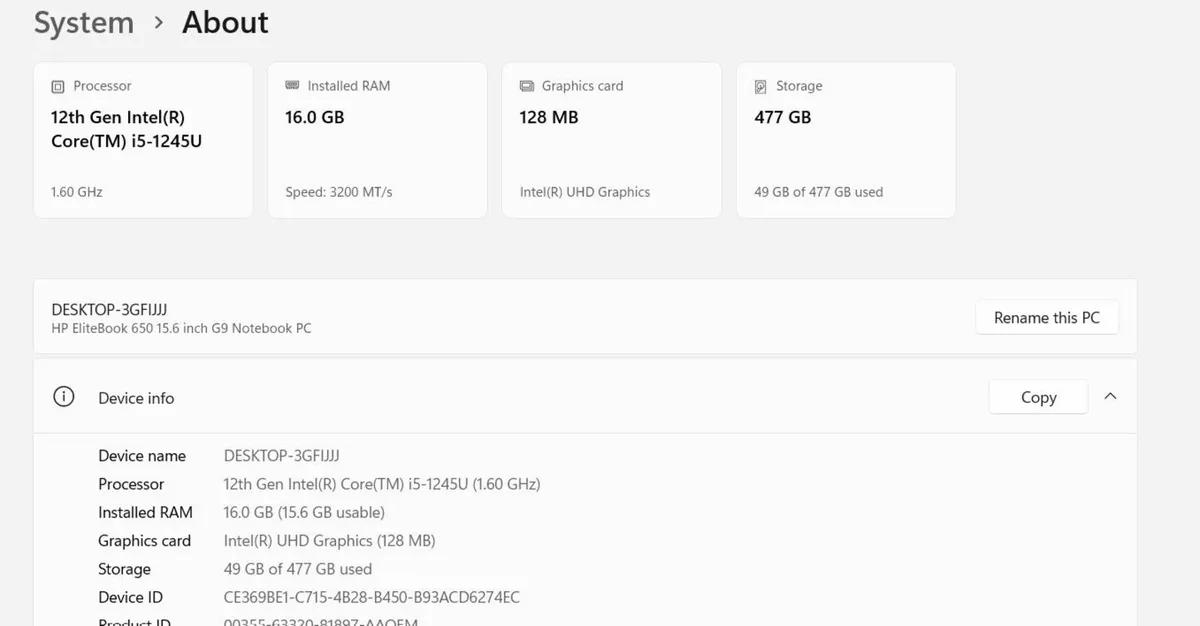The image size is (1200, 626).
Task: Rename this PC
Action: point(1046,318)
